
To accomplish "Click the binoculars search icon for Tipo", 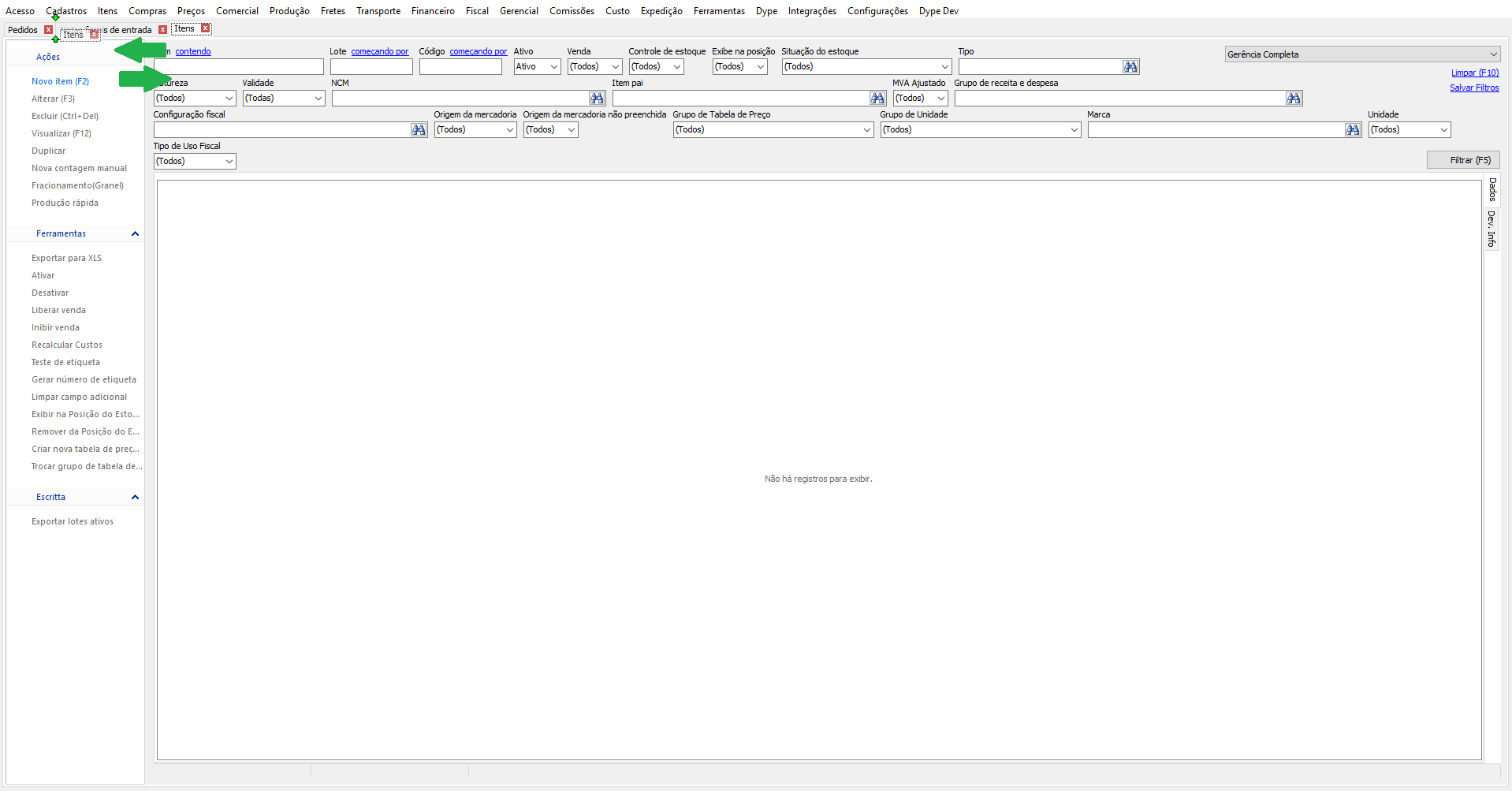I will 1130,67.
